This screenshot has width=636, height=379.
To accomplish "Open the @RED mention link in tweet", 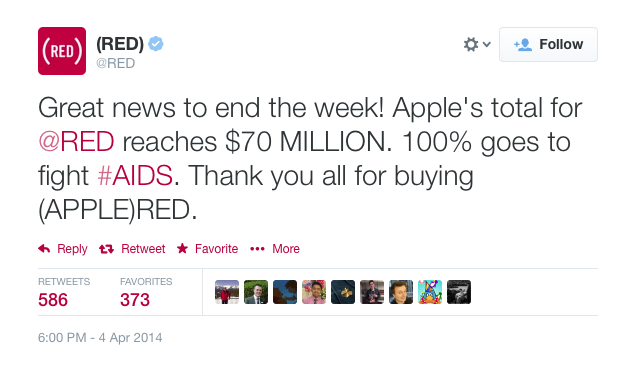I will (76, 142).
